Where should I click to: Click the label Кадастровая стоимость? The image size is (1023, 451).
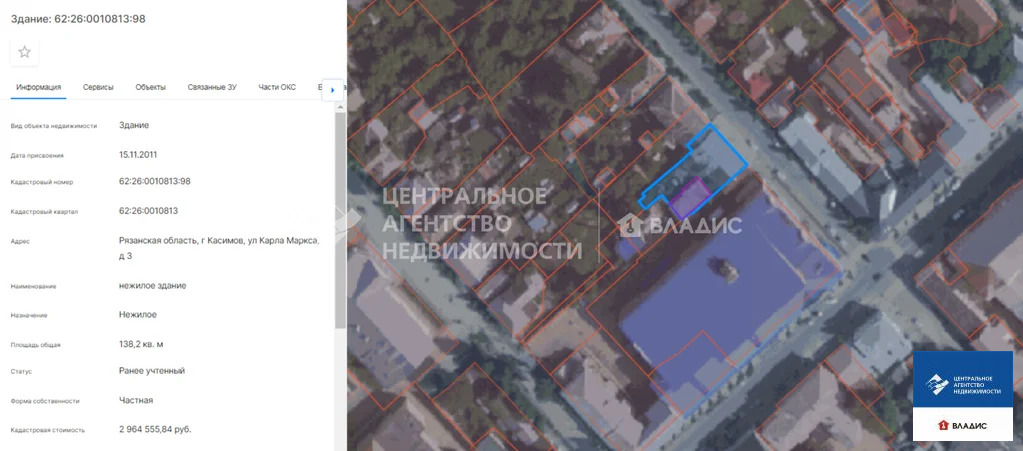click(x=48, y=430)
